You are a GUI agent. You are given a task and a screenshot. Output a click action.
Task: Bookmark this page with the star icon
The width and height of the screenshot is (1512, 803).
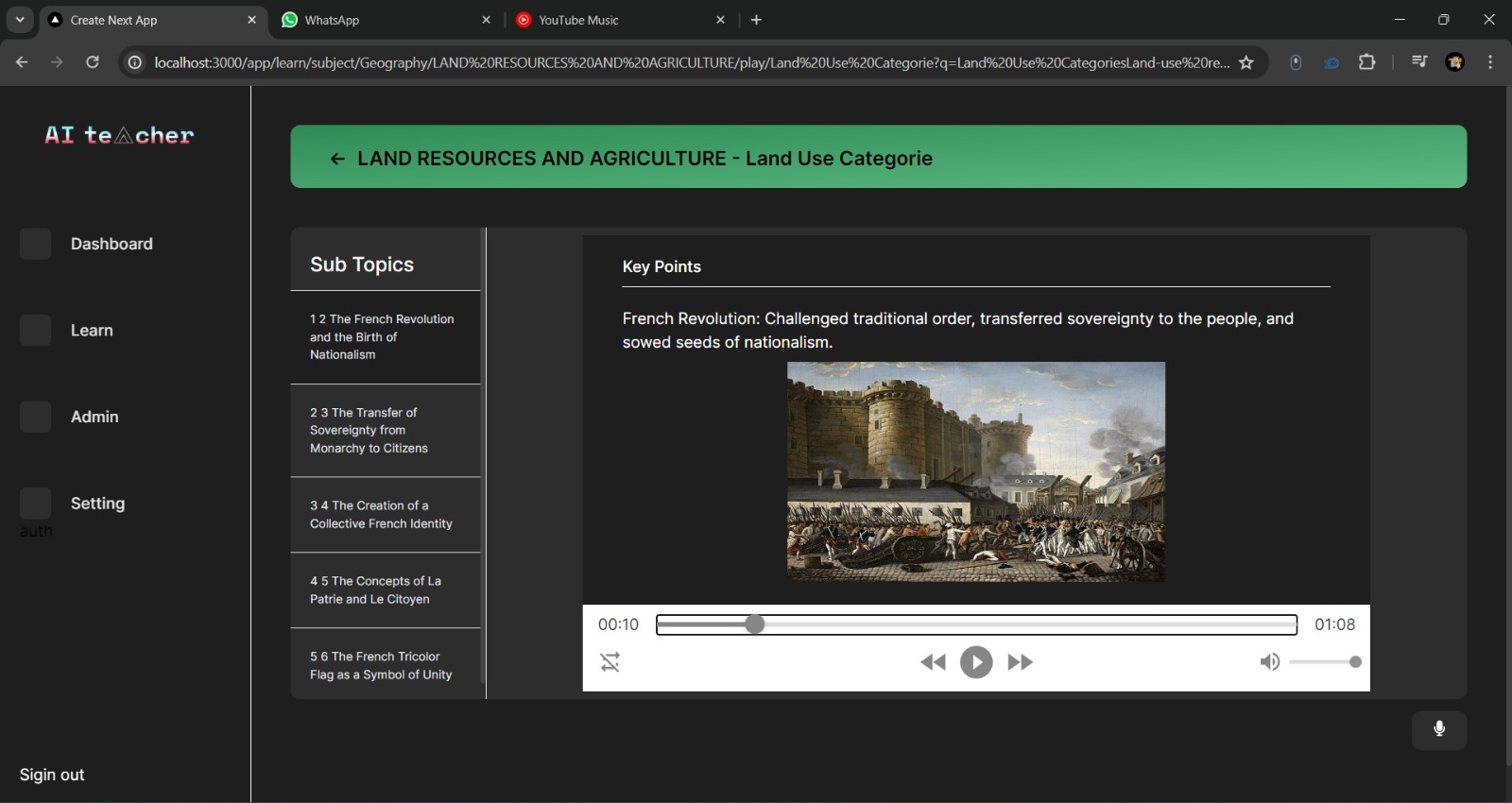1246,62
